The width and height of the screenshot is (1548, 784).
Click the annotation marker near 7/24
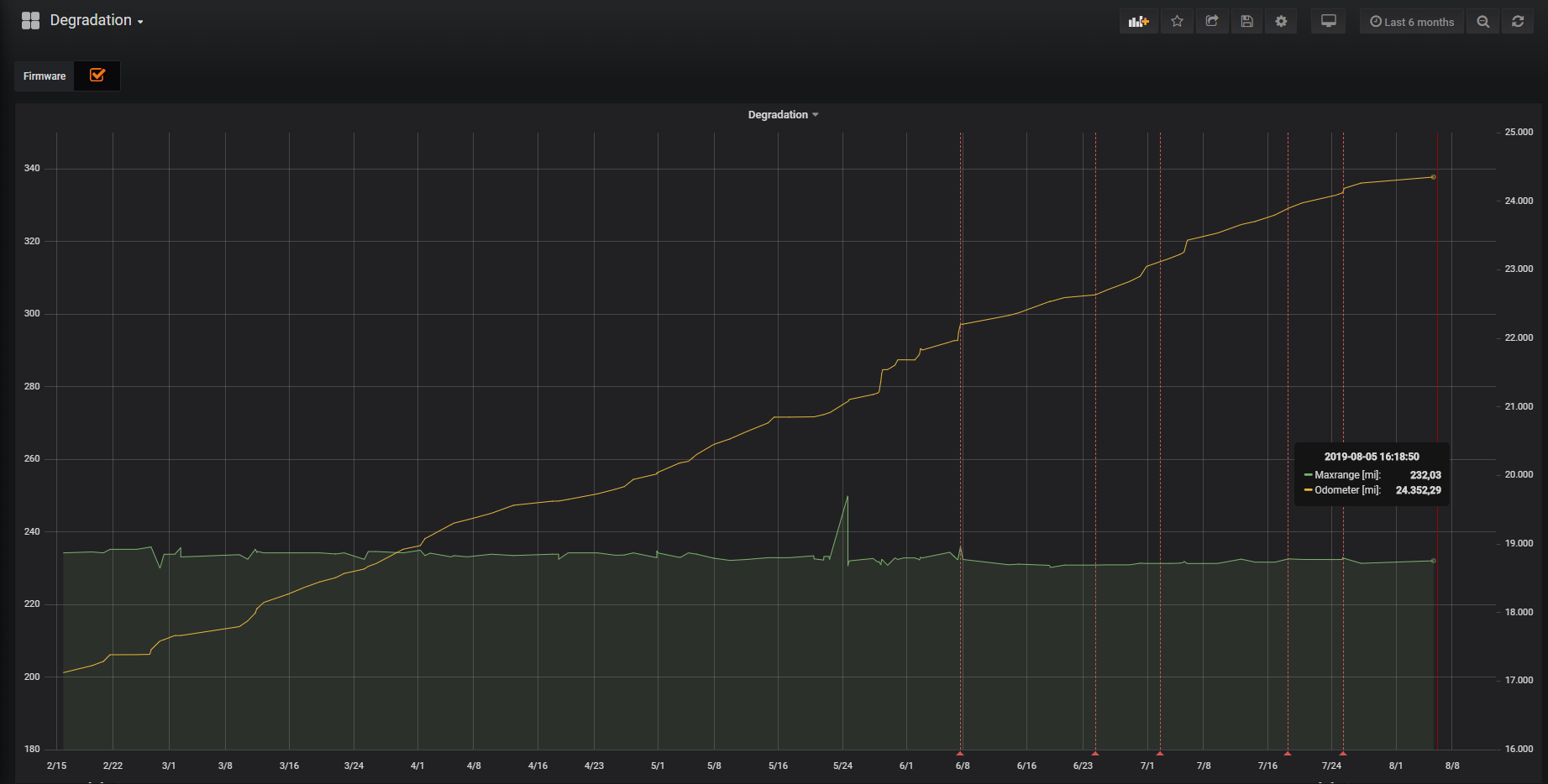(1343, 753)
